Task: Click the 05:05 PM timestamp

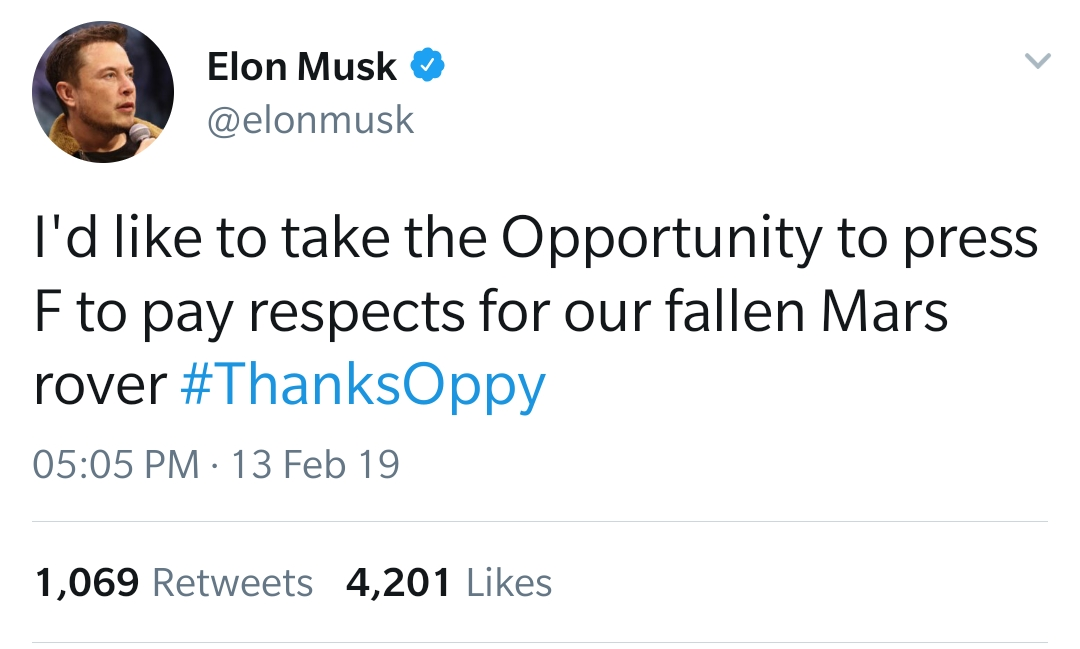Action: point(116,464)
